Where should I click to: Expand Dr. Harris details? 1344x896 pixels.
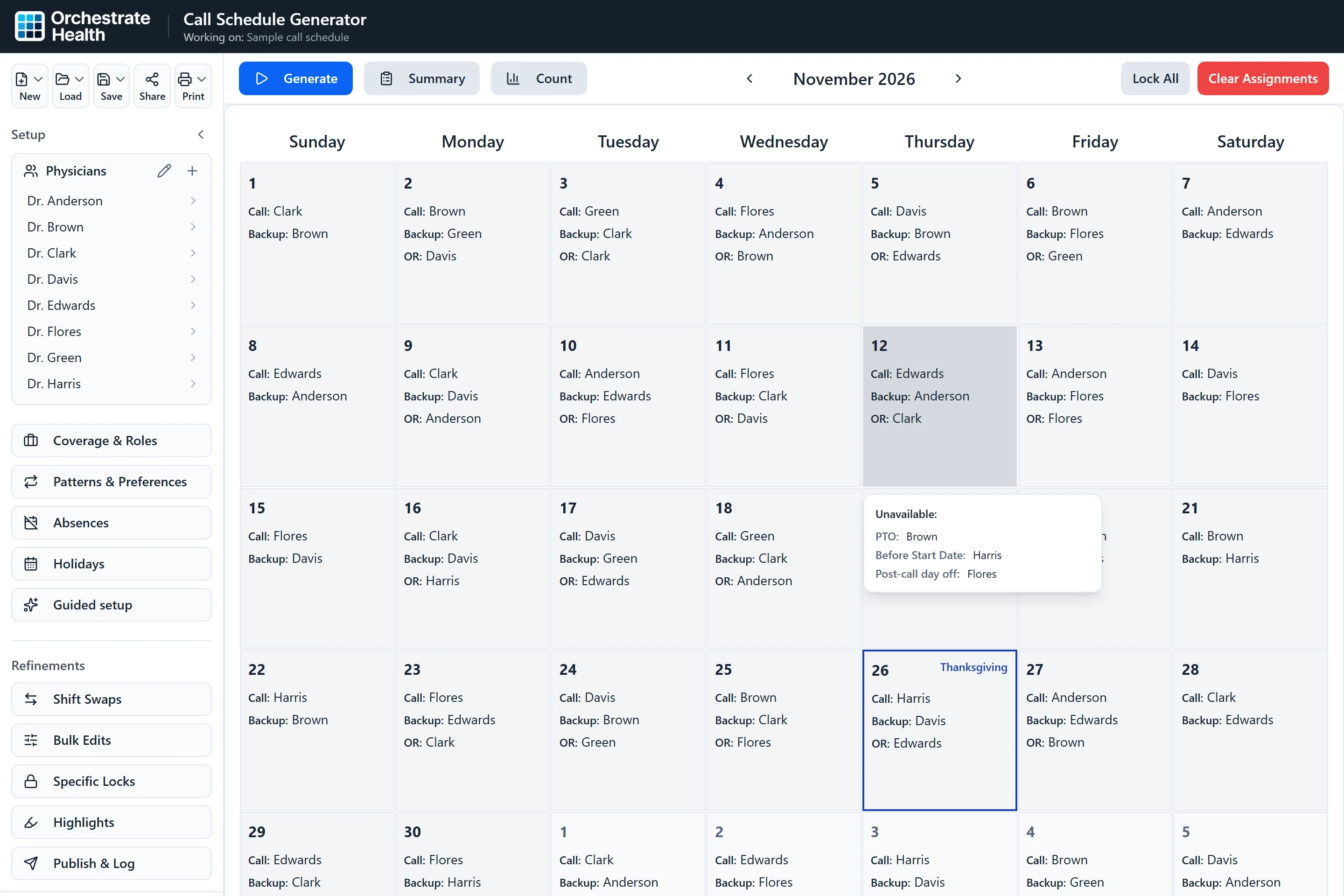pos(193,384)
